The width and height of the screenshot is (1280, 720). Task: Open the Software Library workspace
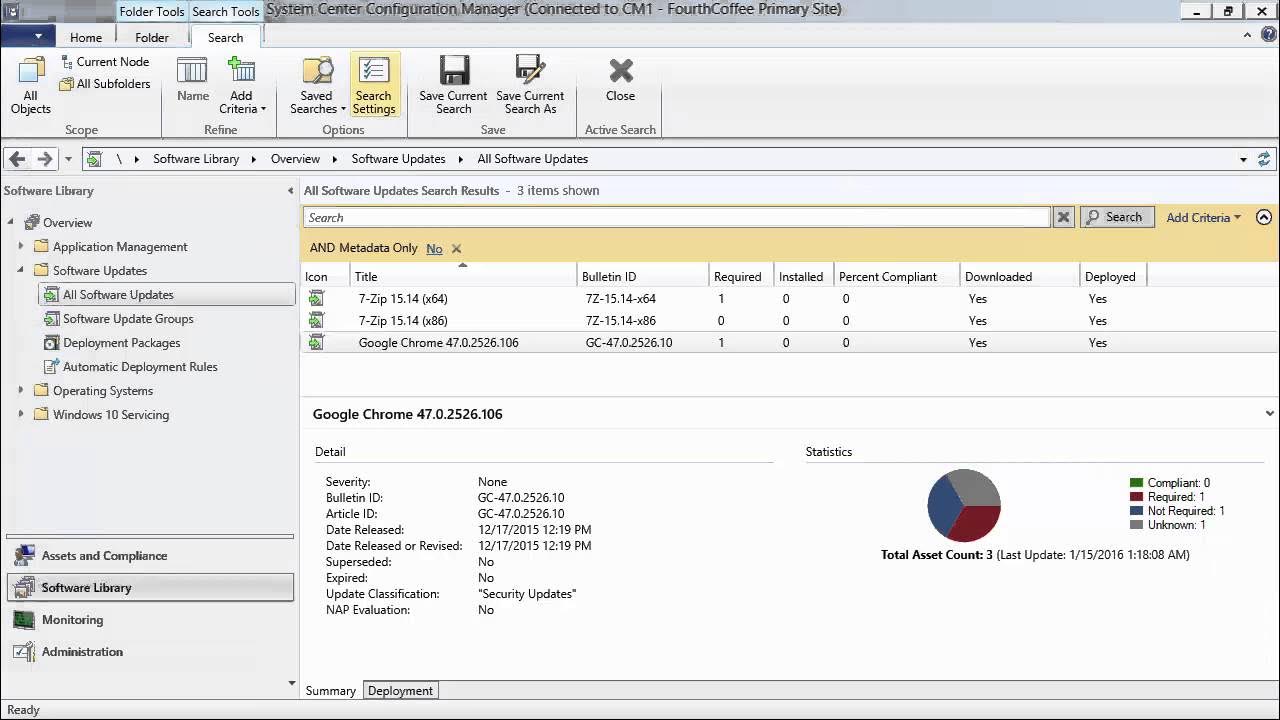click(150, 588)
